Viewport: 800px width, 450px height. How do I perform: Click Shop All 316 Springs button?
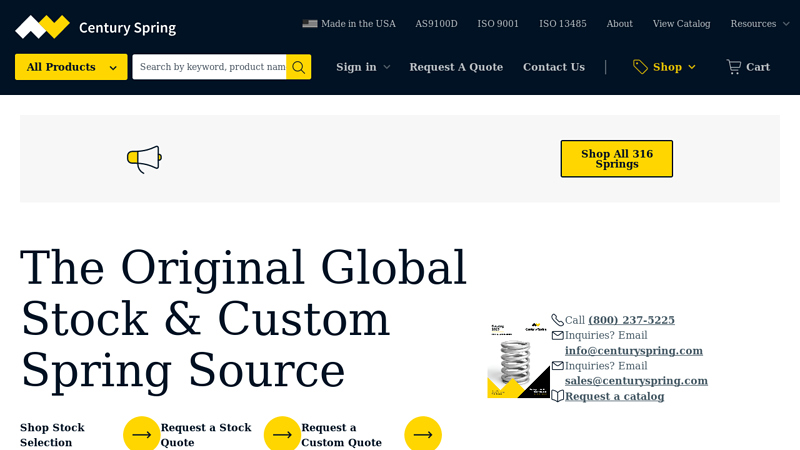tap(617, 159)
